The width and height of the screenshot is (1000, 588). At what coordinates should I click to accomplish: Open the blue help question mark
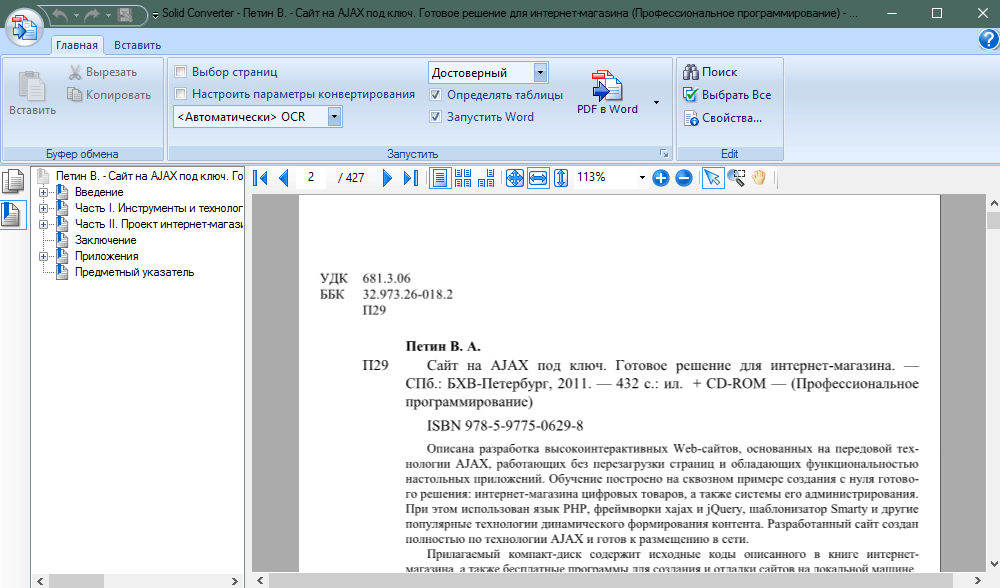click(988, 40)
